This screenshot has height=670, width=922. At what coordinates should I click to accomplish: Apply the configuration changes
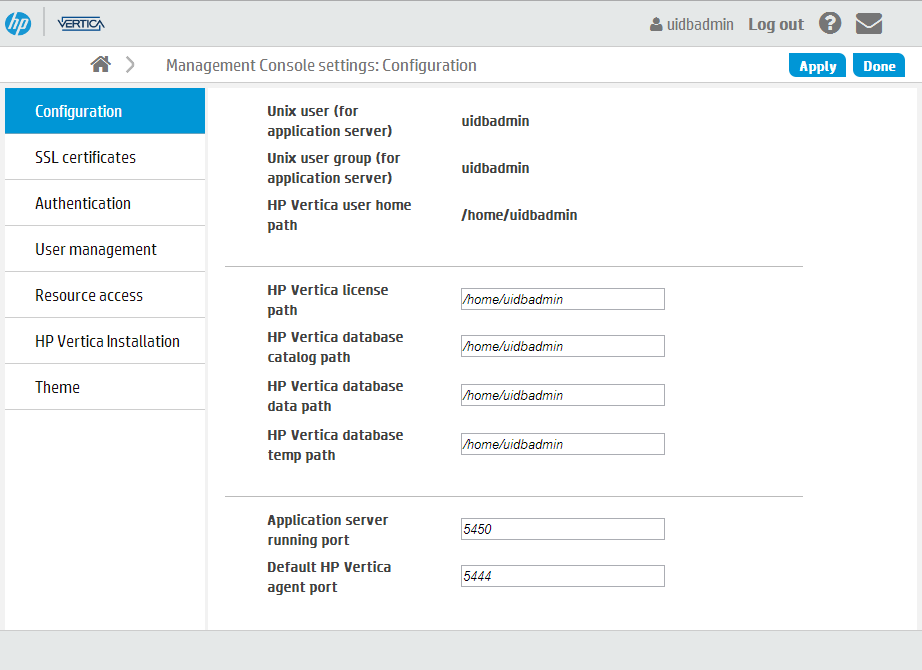pyautogui.click(x=817, y=65)
